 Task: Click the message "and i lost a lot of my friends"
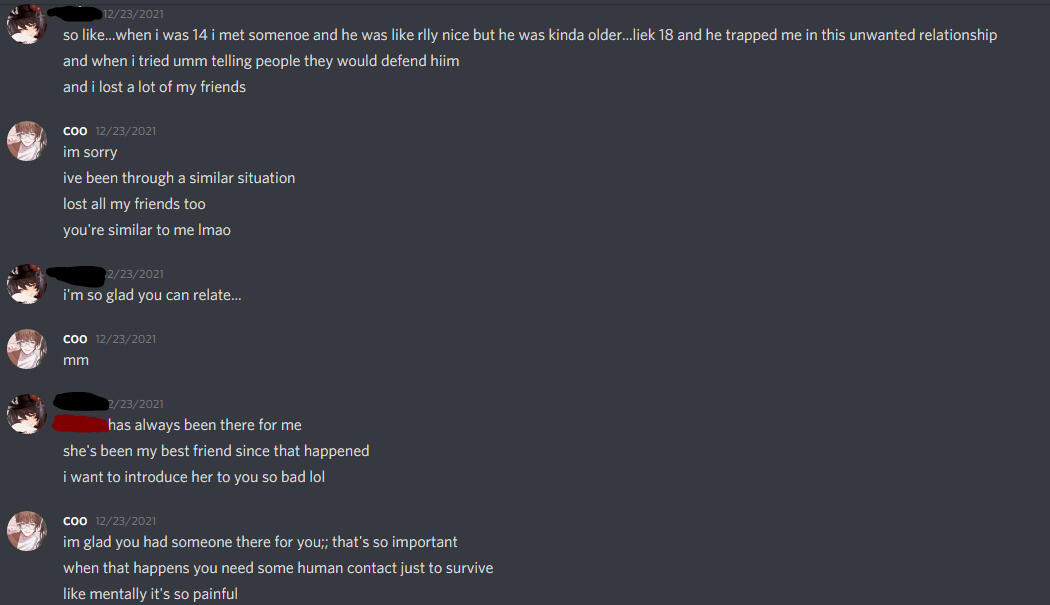tap(154, 87)
